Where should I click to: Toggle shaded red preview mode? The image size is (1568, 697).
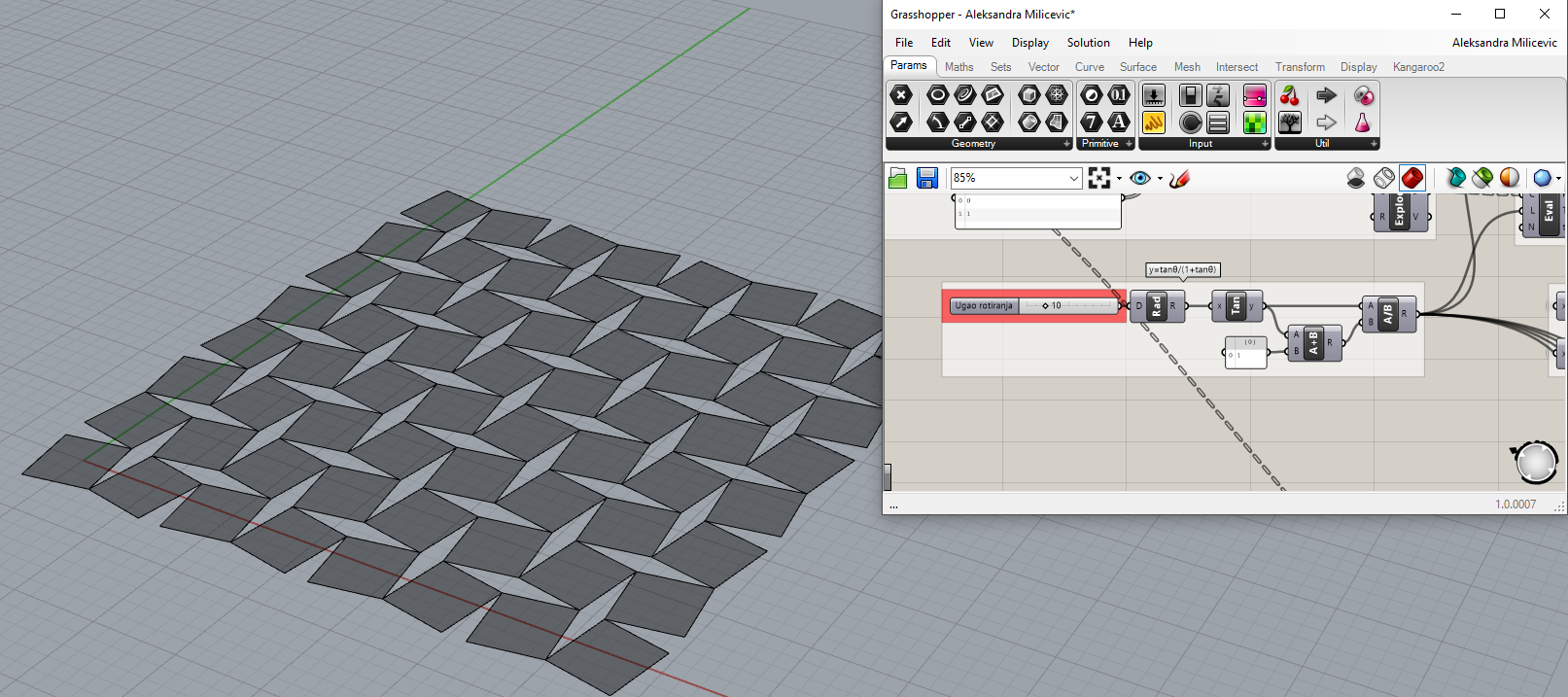point(1412,178)
